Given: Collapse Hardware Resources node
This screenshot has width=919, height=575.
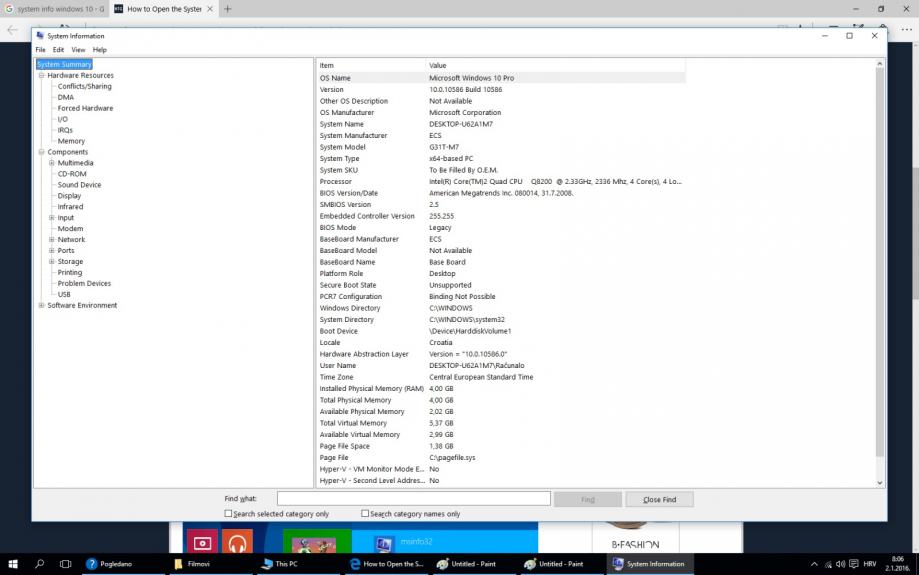Looking at the screenshot, I should (x=42, y=75).
